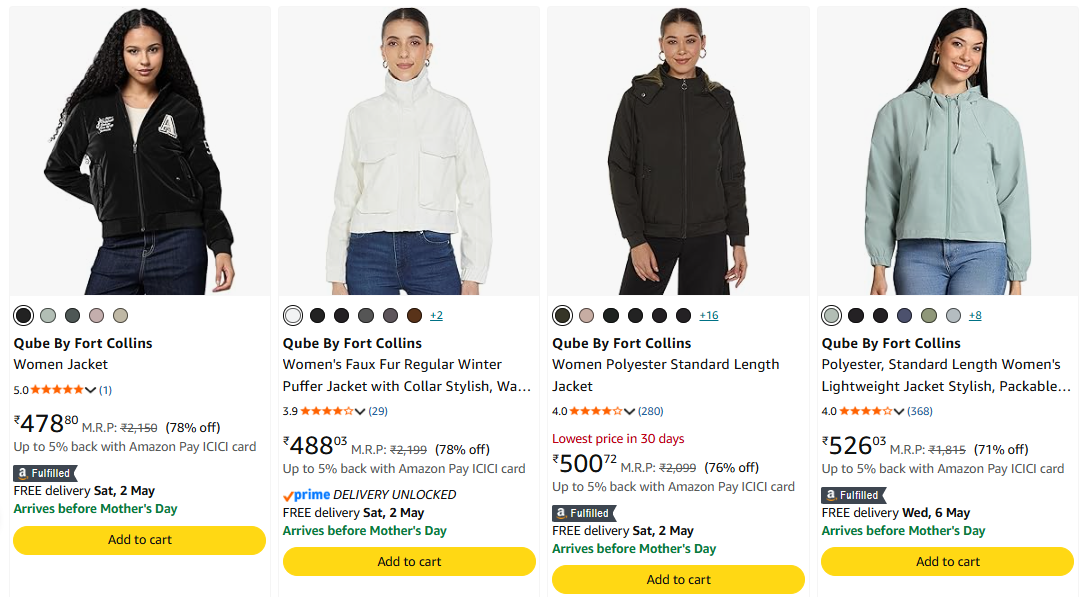Screen dimensions: 1085x597
Task: Click the Fulfilled badge on the Women Jacket listing
Action: click(x=45, y=473)
